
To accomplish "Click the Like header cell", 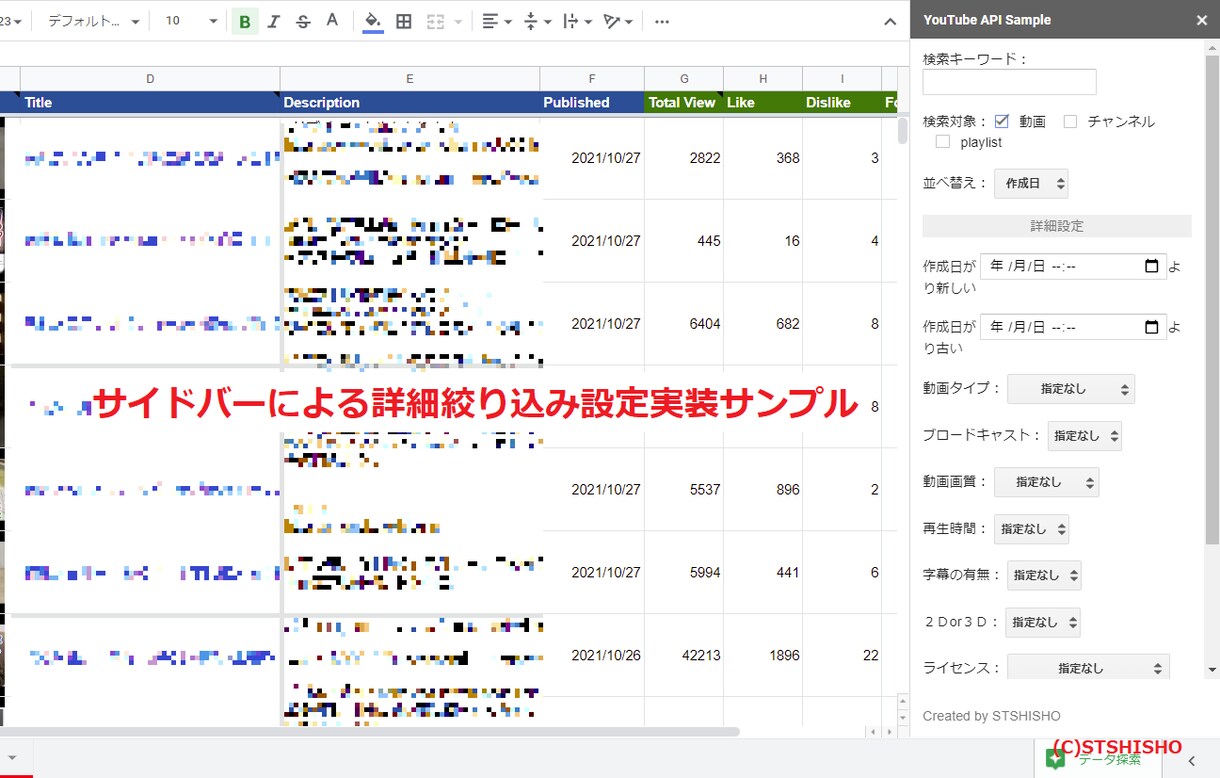I will pos(763,102).
